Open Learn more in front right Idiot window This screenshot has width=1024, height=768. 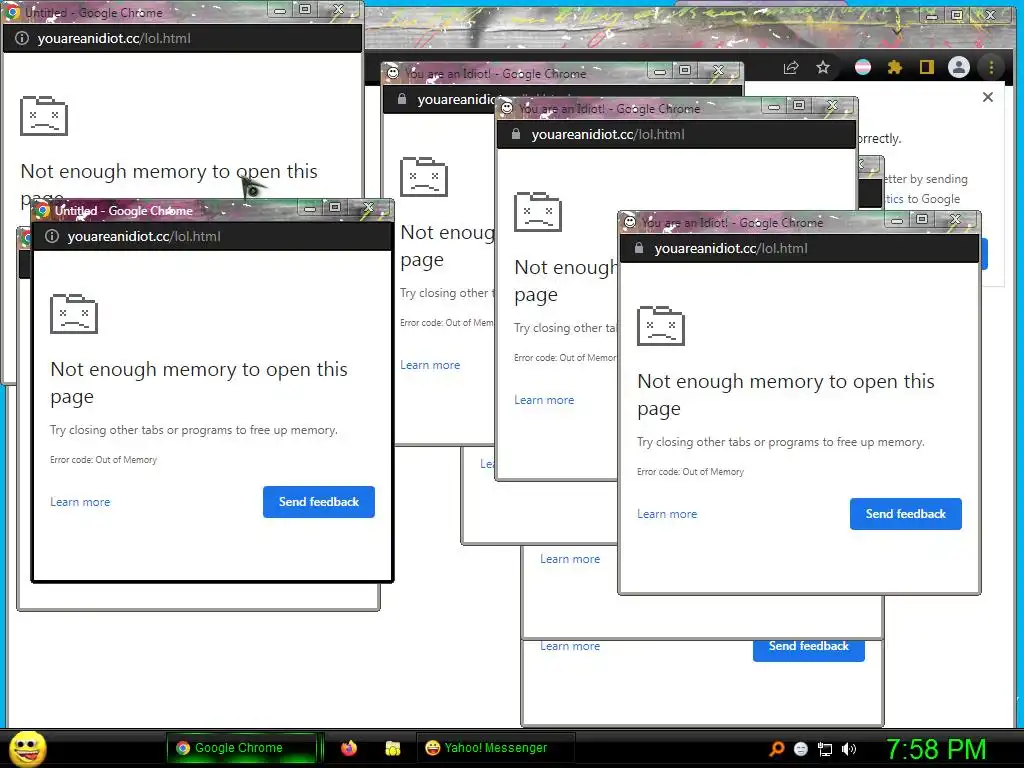click(x=667, y=514)
